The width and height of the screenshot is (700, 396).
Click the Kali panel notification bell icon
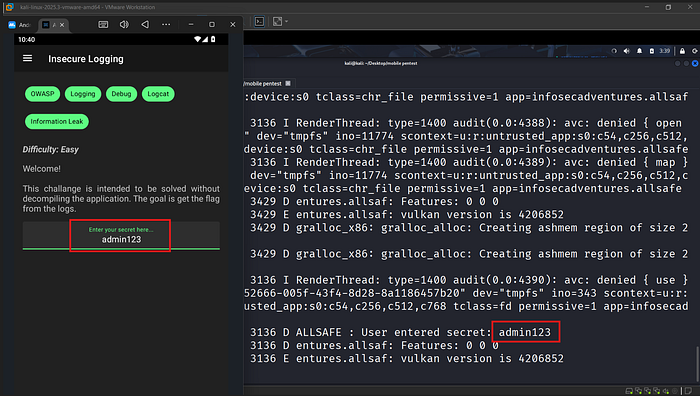639,51
